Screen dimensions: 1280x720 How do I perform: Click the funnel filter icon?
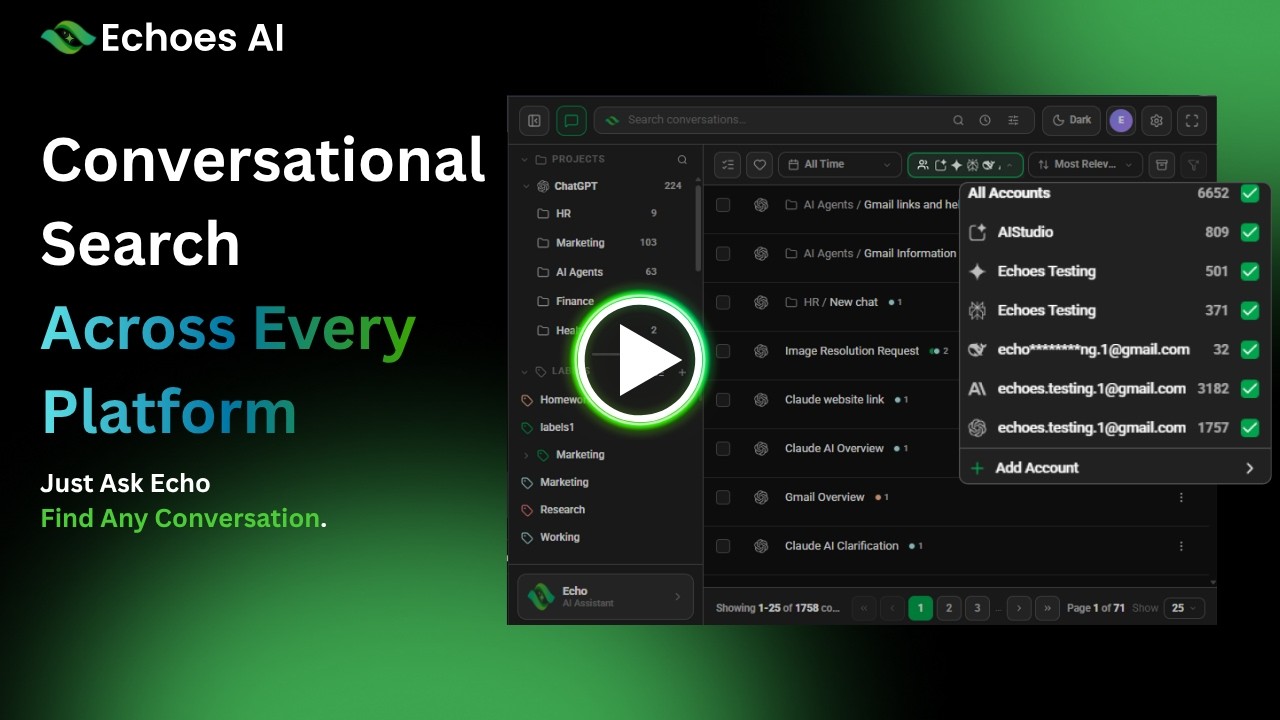[1193, 164]
